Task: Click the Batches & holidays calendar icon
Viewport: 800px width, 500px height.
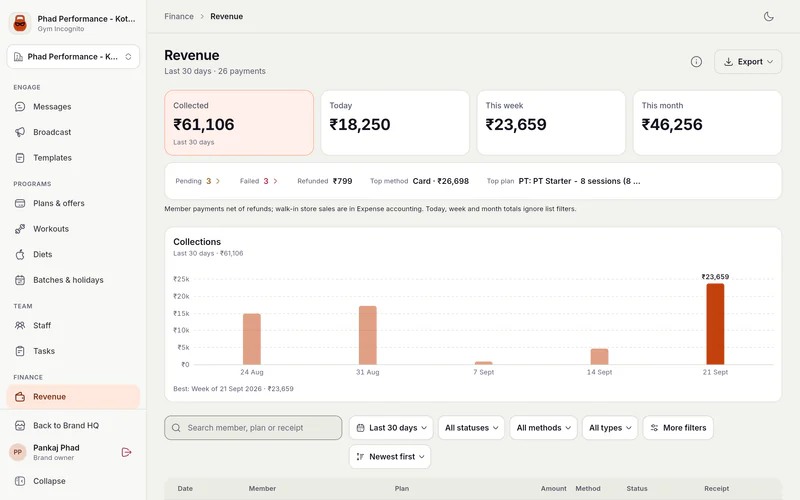Action: (20, 280)
